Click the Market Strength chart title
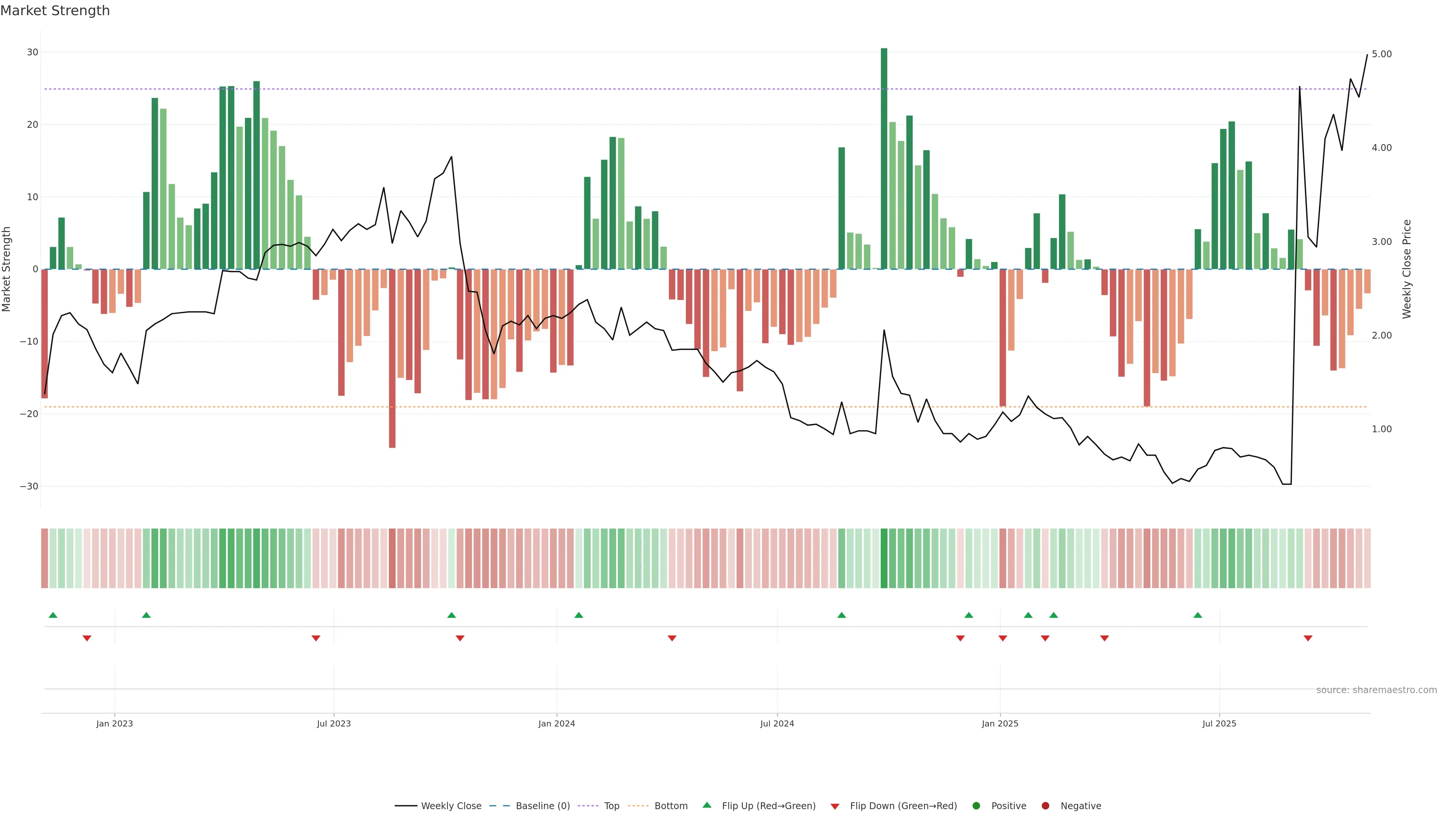This screenshot has width=1456, height=819. pos(55,11)
